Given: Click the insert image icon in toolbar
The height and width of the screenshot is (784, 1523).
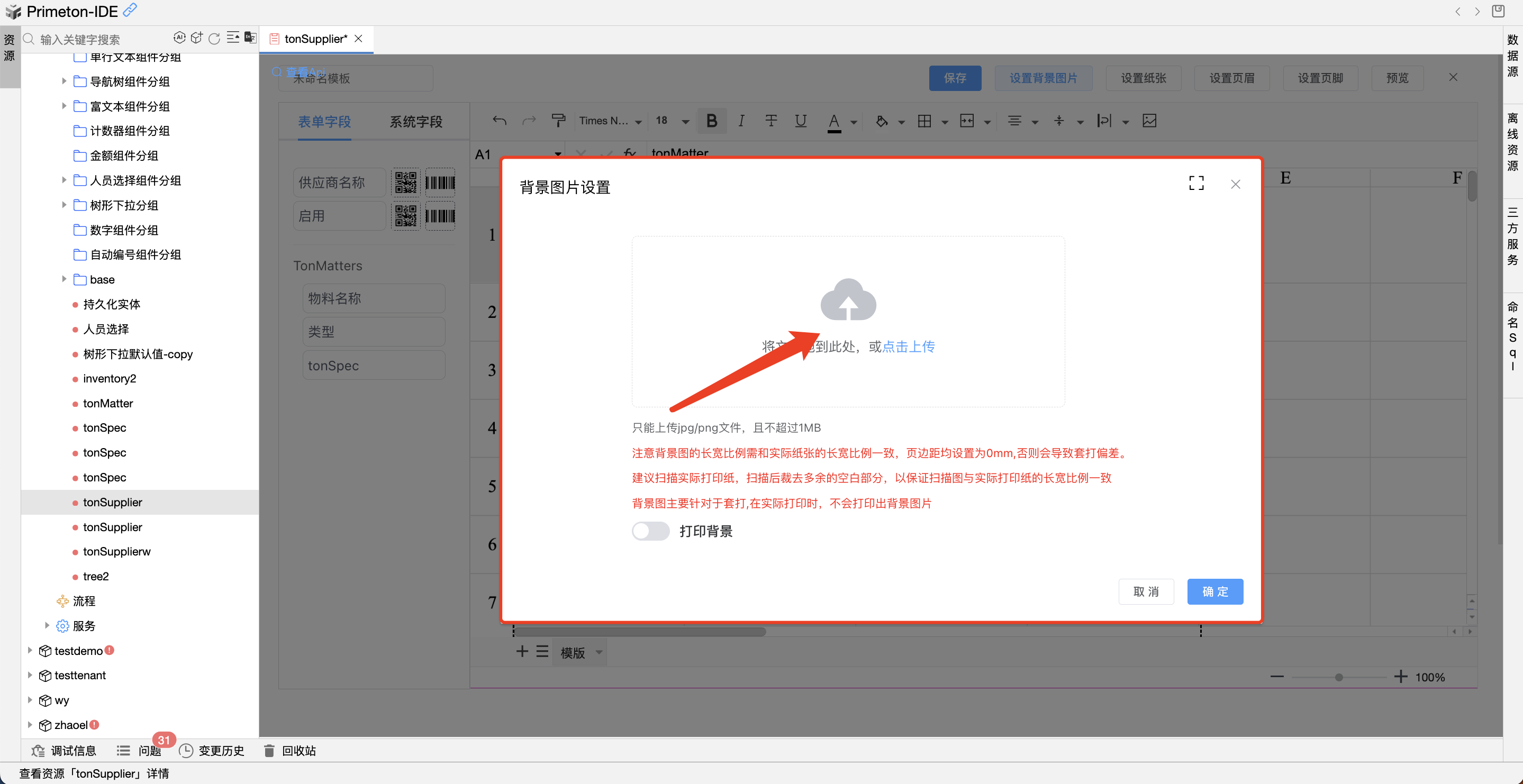Looking at the screenshot, I should click(1149, 121).
